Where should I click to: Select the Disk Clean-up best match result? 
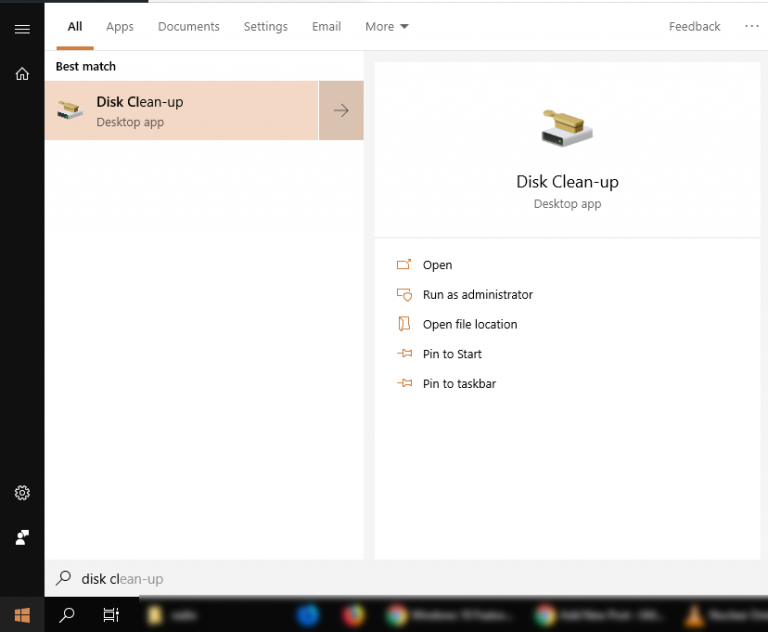[181, 110]
